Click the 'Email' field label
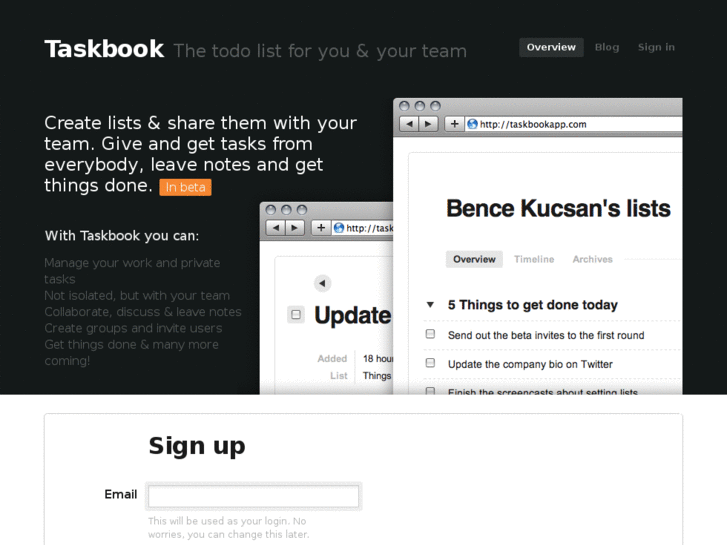This screenshot has width=727, height=545. click(x=121, y=494)
